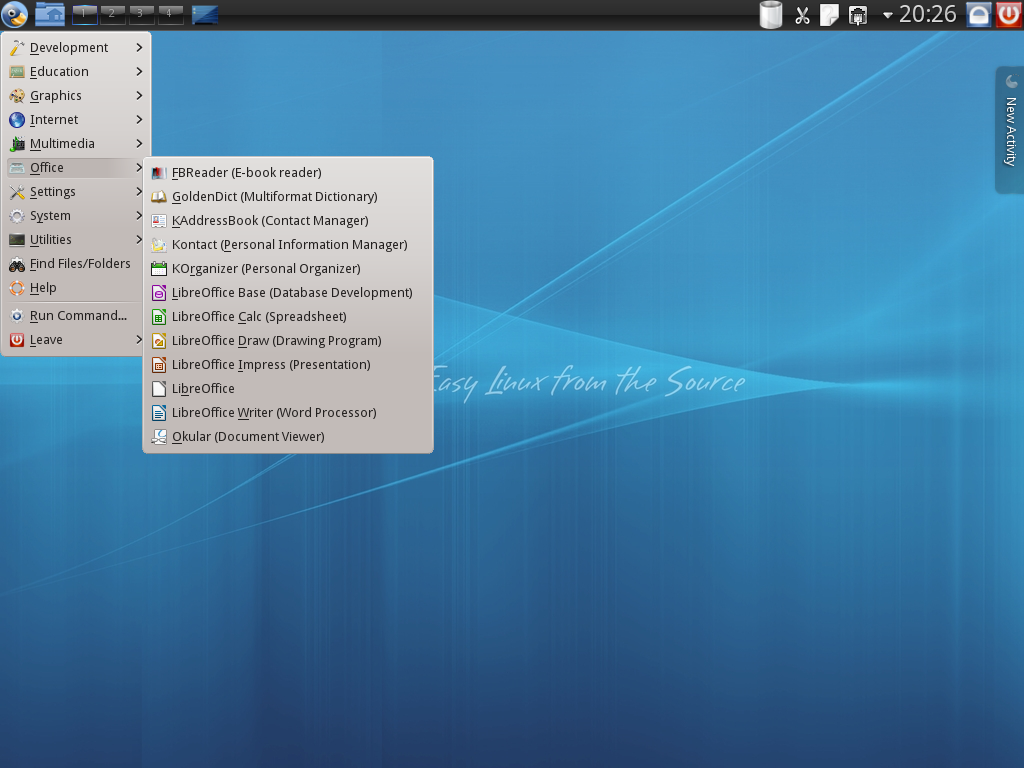Click the lock screen icon
Screen dimensions: 1024x768
click(979, 14)
